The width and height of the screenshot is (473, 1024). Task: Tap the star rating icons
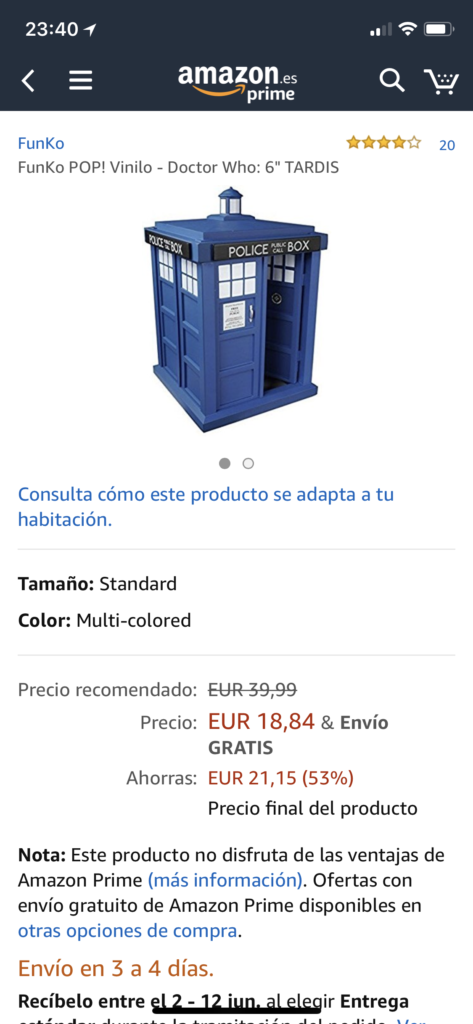click(383, 142)
